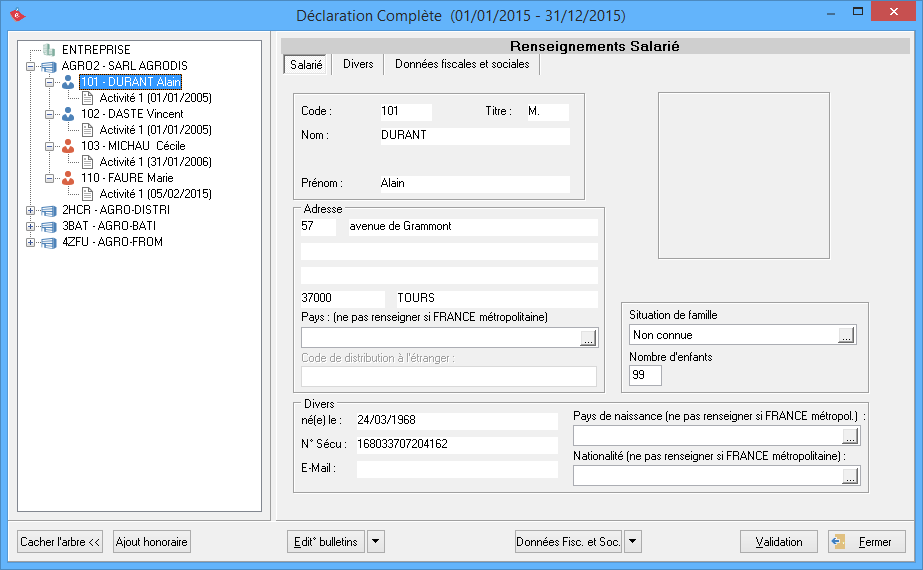Switch to the Divers tab
Screen dimensions: 923x570
[358, 64]
